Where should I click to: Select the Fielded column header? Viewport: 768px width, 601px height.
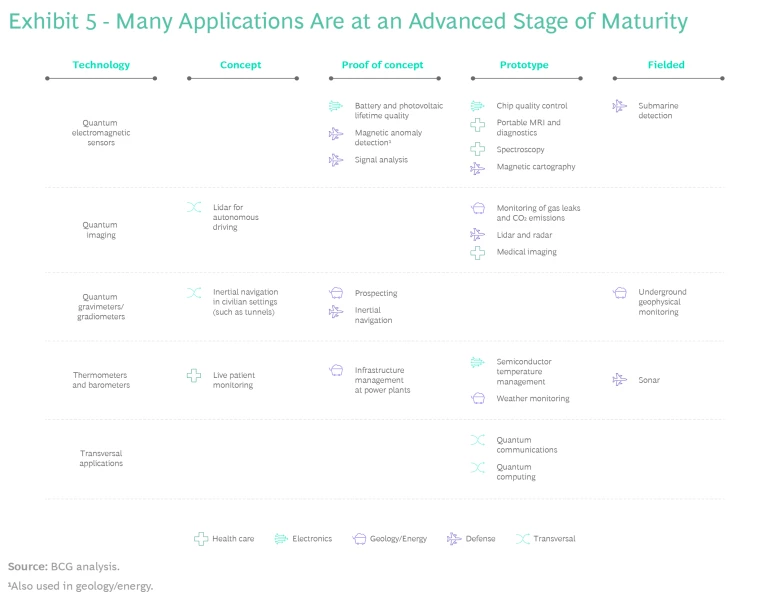pos(666,65)
